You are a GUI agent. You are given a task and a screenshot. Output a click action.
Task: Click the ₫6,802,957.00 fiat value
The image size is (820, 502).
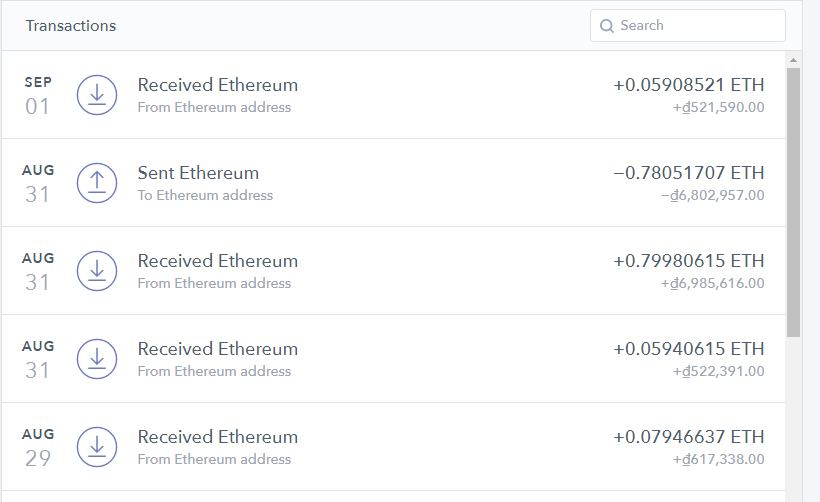(x=713, y=195)
